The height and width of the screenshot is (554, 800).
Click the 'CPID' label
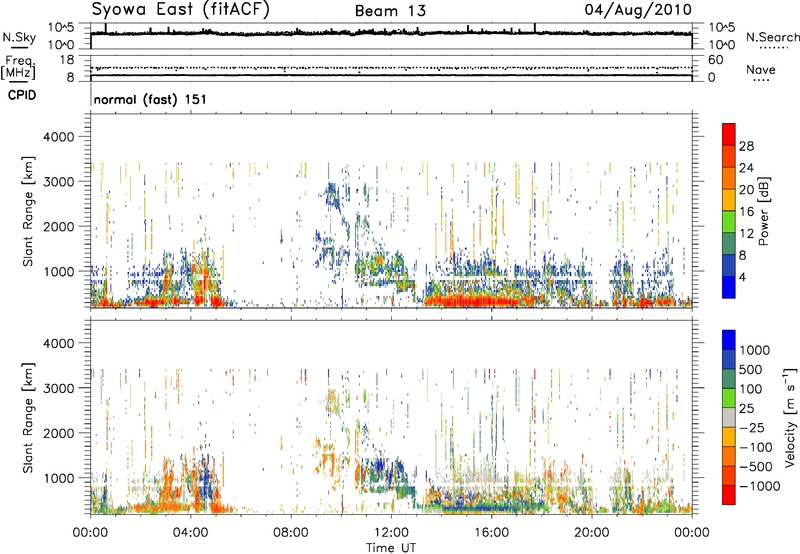(x=22, y=95)
